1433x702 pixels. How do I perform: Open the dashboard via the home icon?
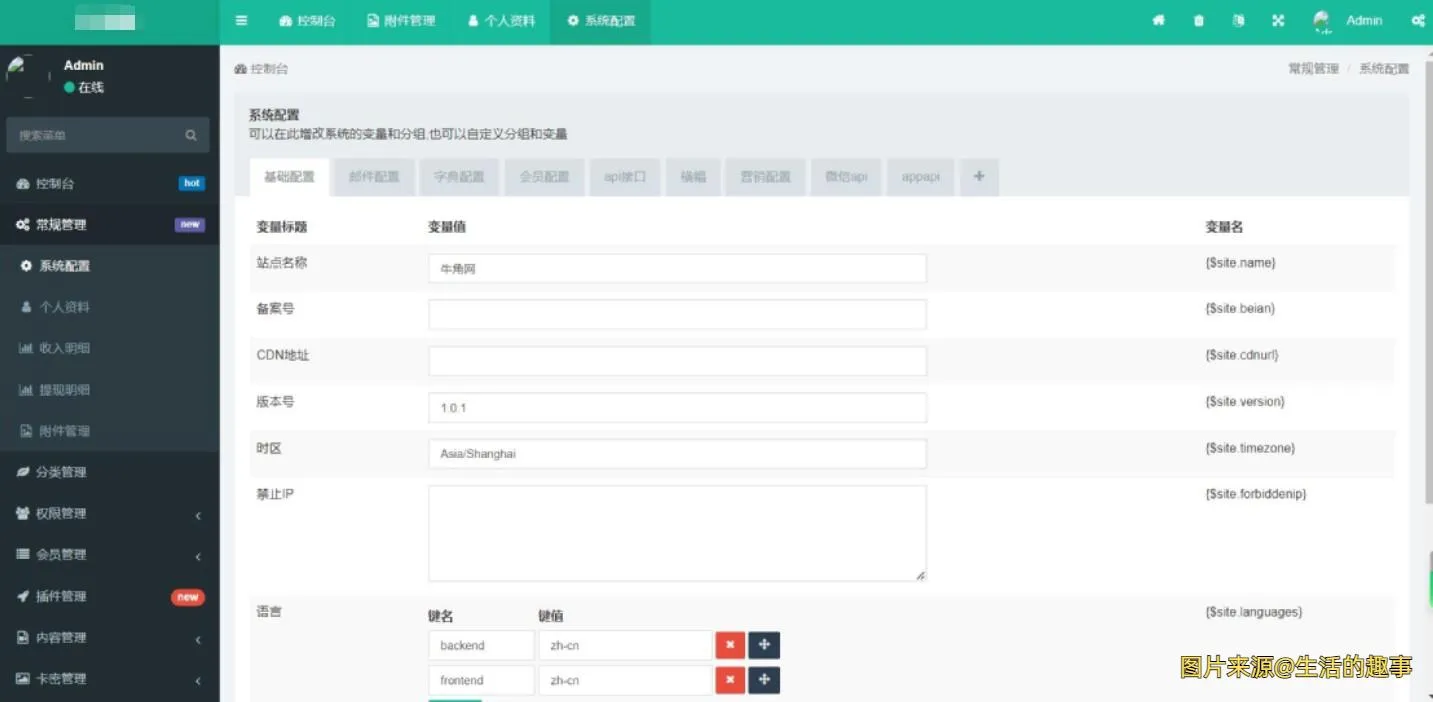[x=1158, y=20]
